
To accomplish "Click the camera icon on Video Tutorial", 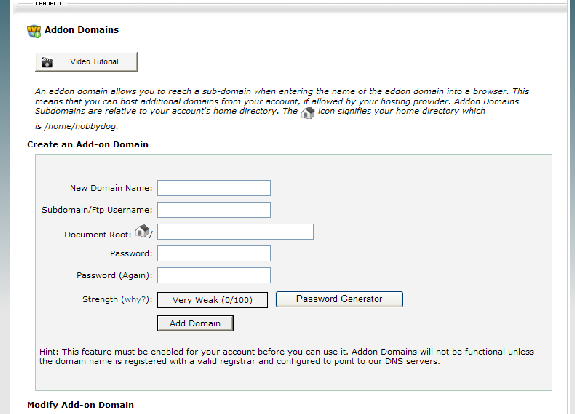I will [47, 62].
